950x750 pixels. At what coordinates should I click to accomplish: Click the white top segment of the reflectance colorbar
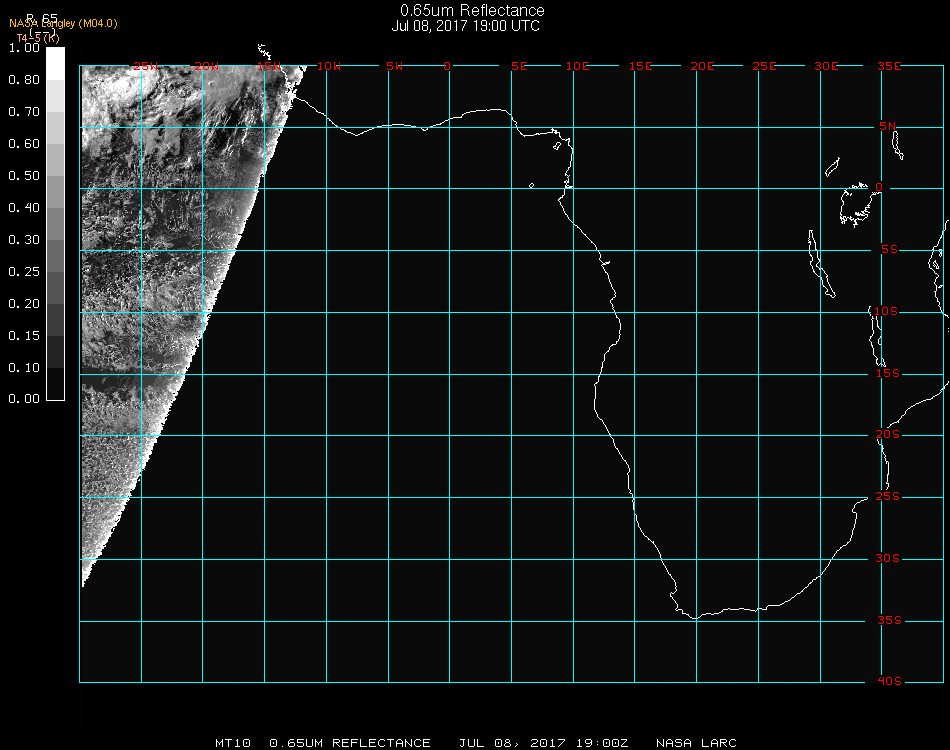(x=55, y=64)
